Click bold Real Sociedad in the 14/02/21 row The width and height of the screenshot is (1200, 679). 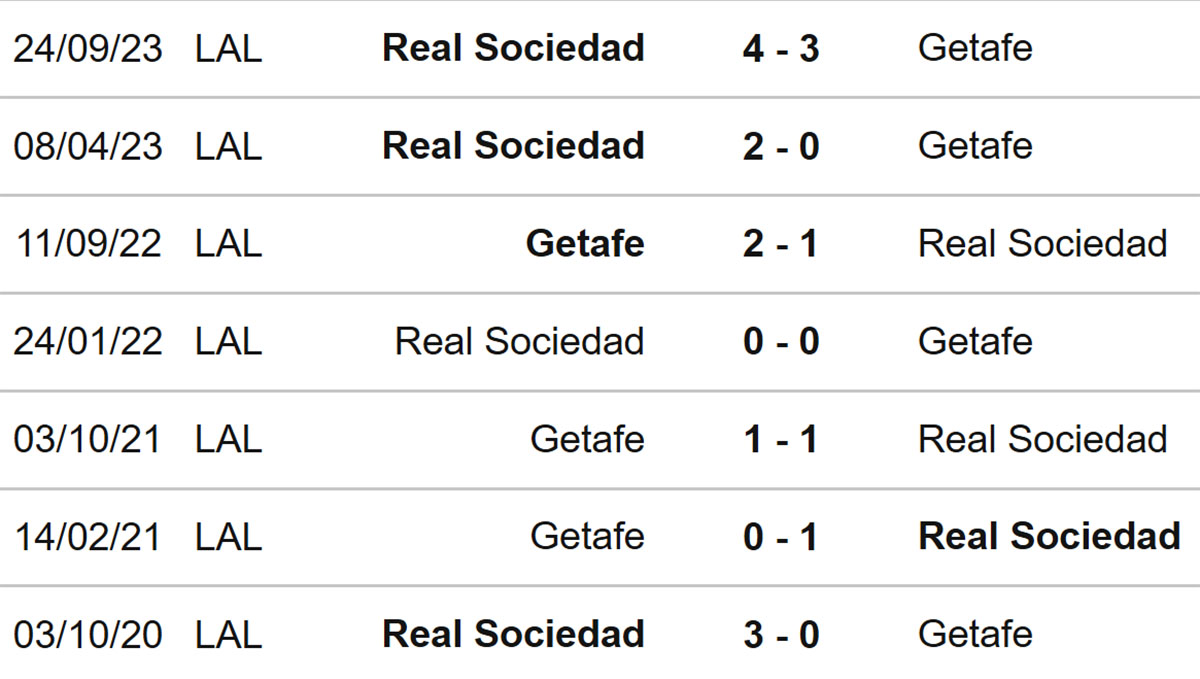[1049, 538]
